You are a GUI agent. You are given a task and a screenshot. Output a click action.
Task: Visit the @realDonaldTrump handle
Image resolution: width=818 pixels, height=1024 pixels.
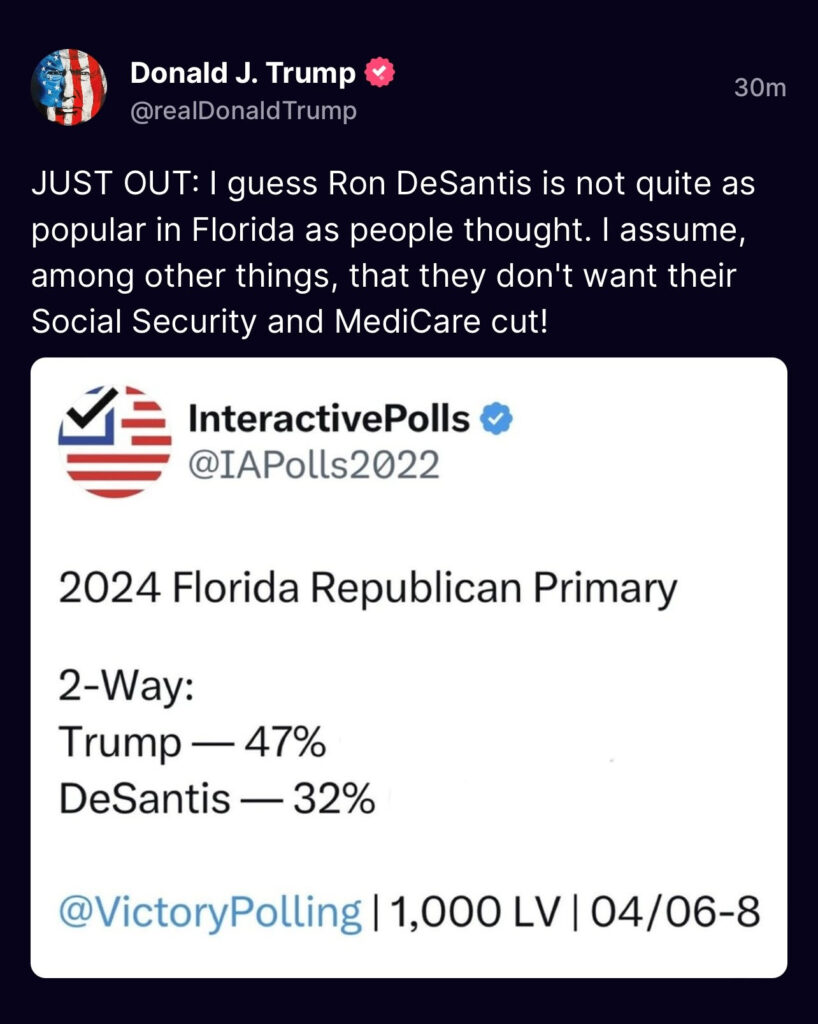244,111
